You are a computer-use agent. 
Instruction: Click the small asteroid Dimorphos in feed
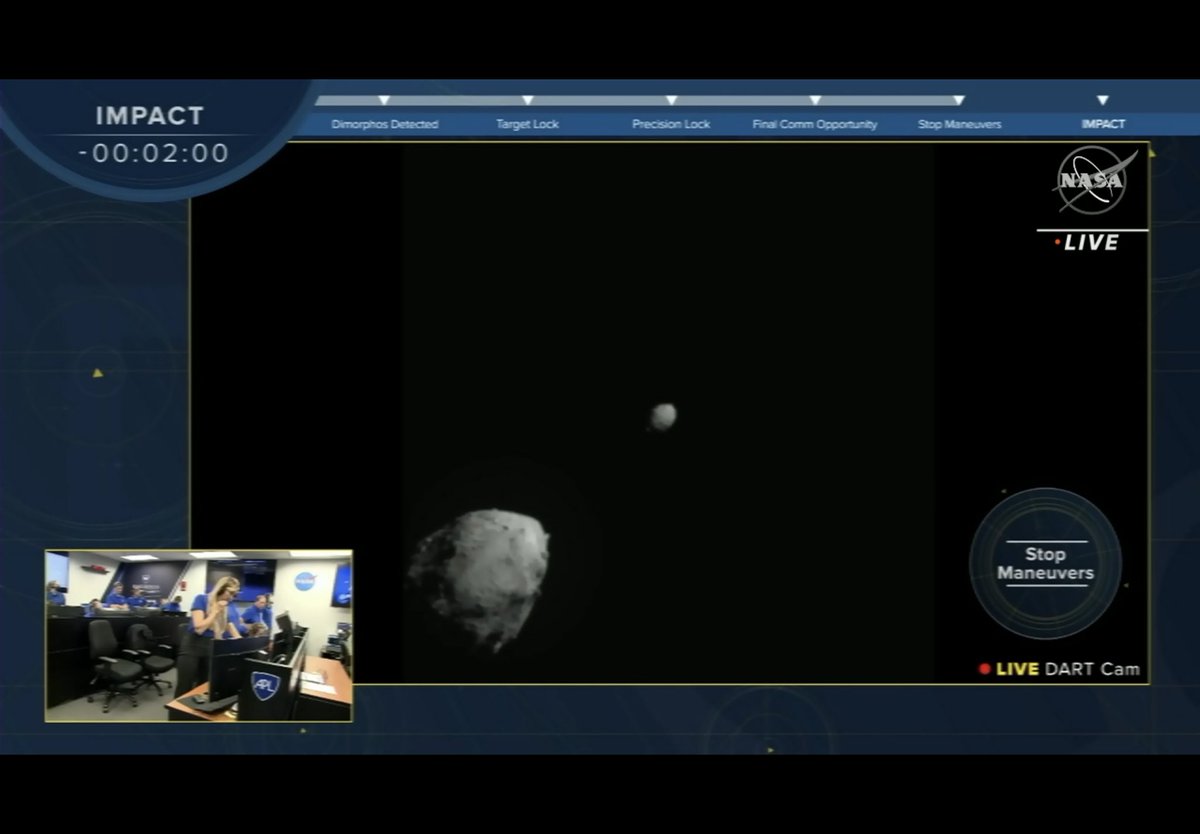pyautogui.click(x=663, y=416)
